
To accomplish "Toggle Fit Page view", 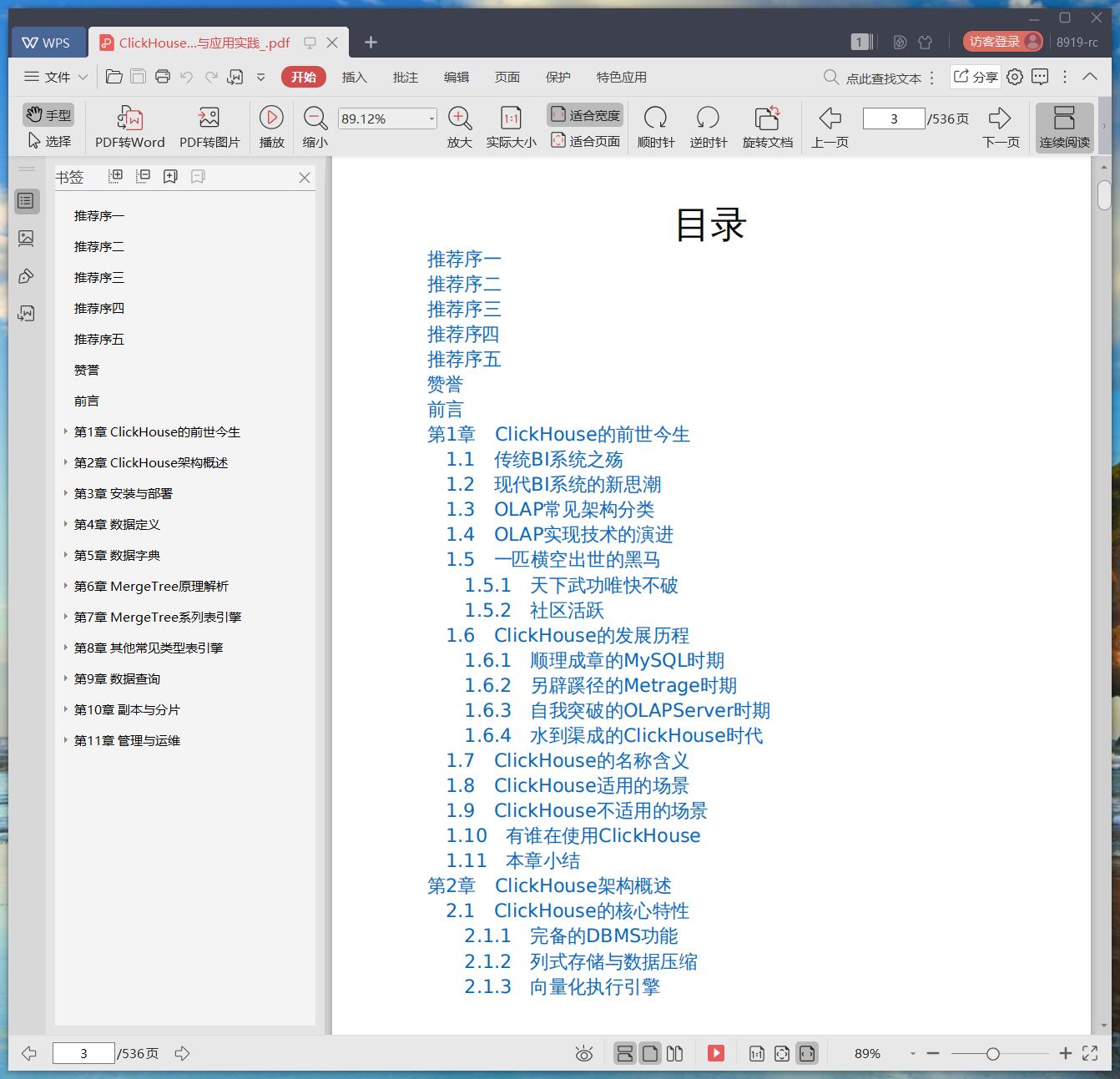I will 585,141.
